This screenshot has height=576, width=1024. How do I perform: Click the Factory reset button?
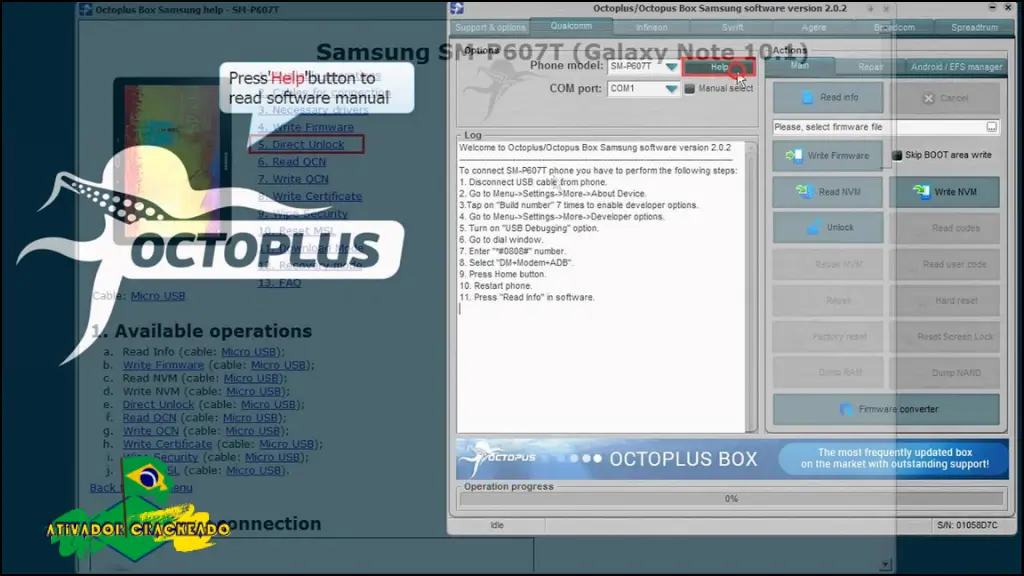click(x=827, y=336)
